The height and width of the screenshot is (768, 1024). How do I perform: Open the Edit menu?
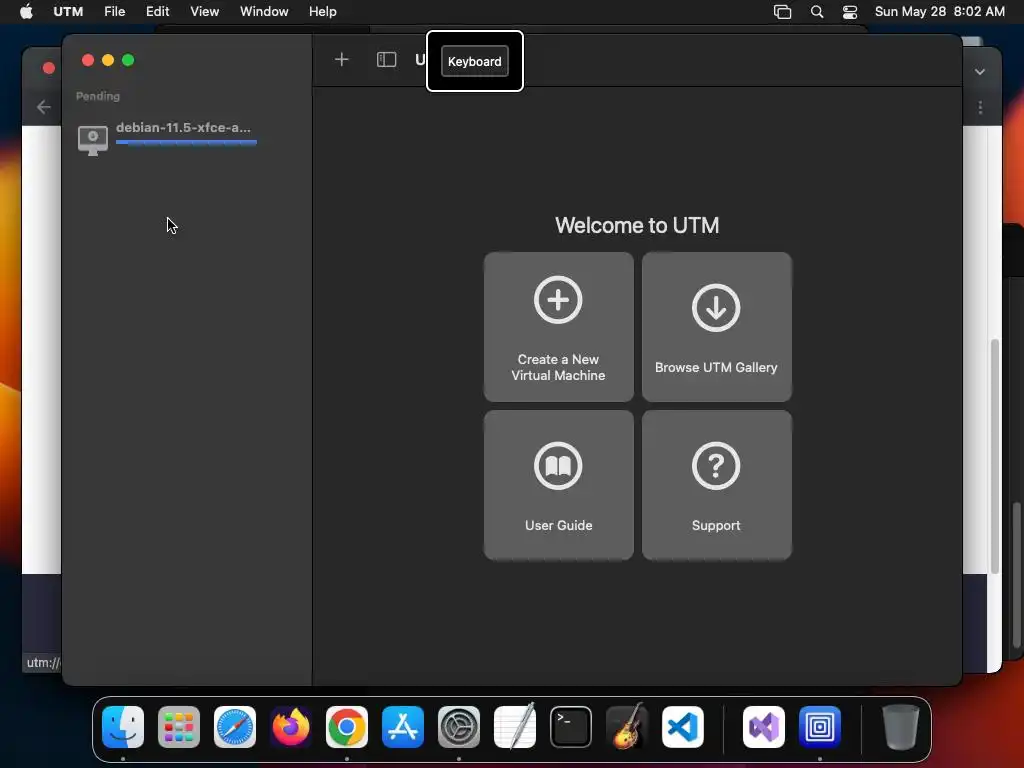(x=157, y=12)
